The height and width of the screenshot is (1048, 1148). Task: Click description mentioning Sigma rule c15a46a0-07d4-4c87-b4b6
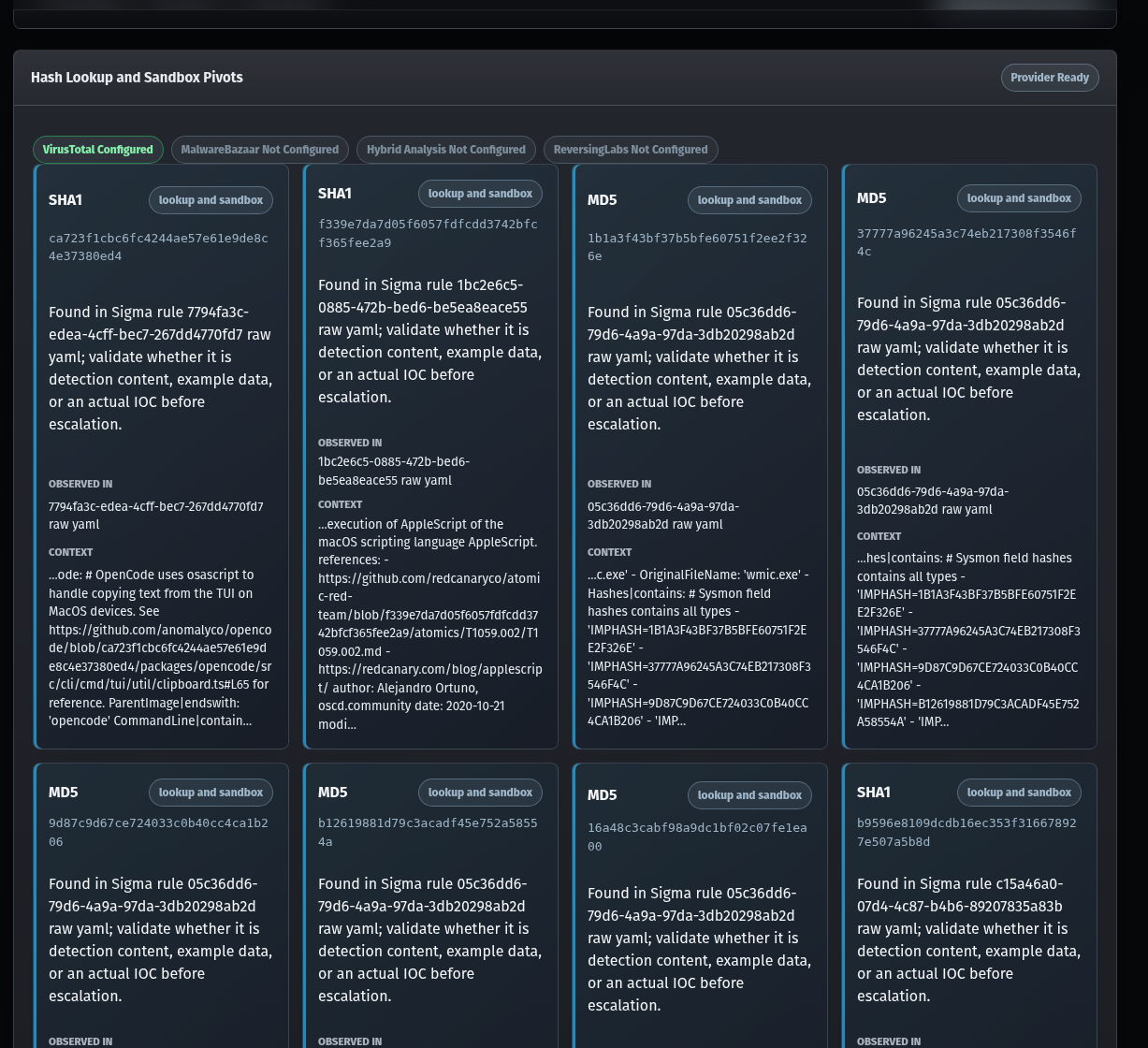tap(969, 940)
